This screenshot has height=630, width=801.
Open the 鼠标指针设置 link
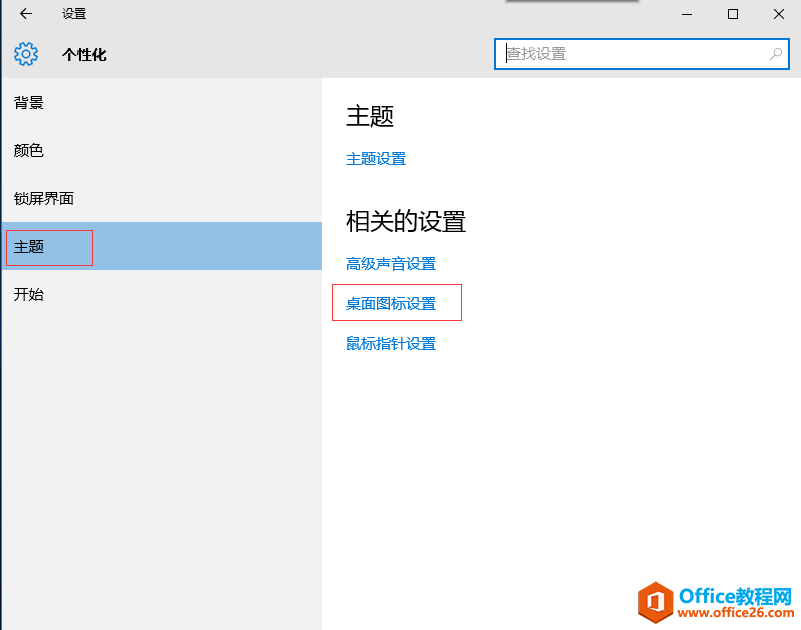coord(391,344)
